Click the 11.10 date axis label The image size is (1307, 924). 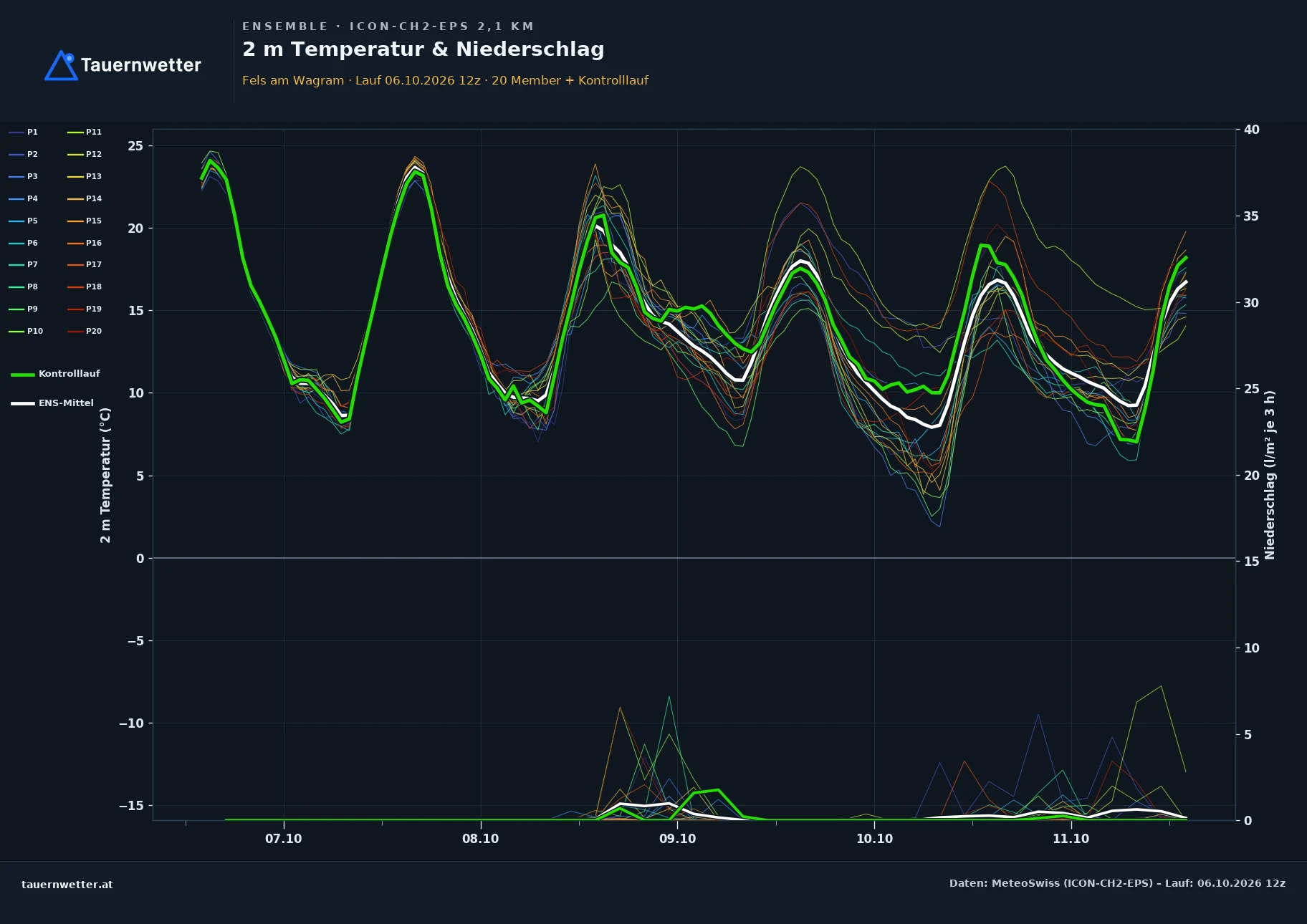(x=1071, y=839)
